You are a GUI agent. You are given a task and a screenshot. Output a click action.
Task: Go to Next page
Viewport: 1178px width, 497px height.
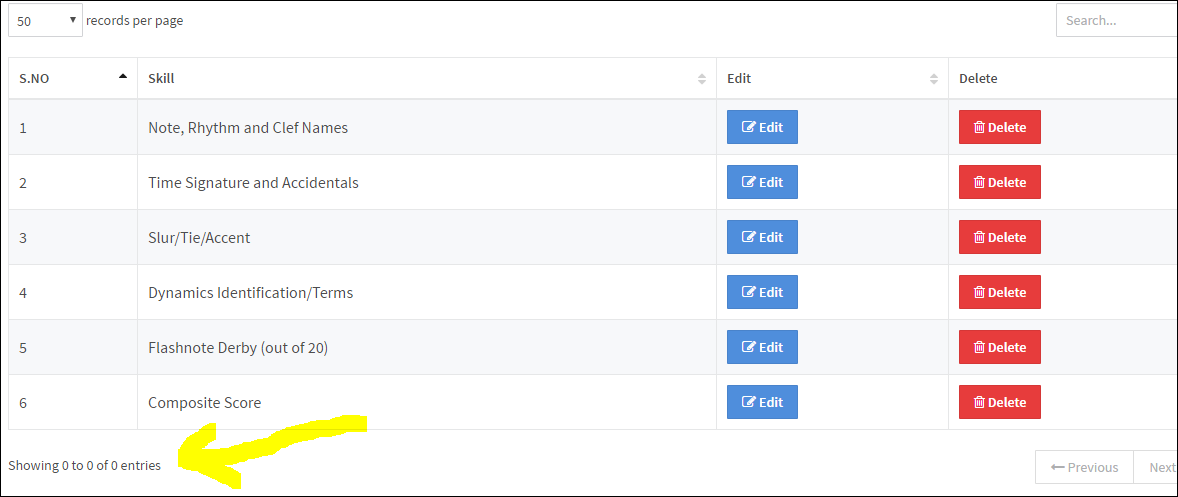(x=1156, y=467)
